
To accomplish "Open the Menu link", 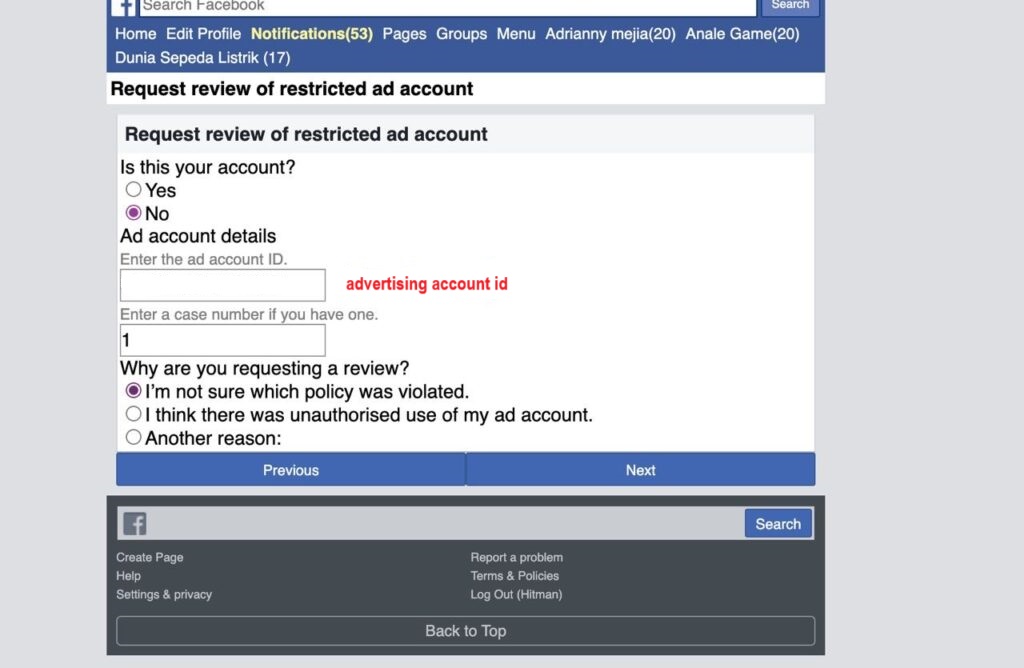I will (516, 34).
